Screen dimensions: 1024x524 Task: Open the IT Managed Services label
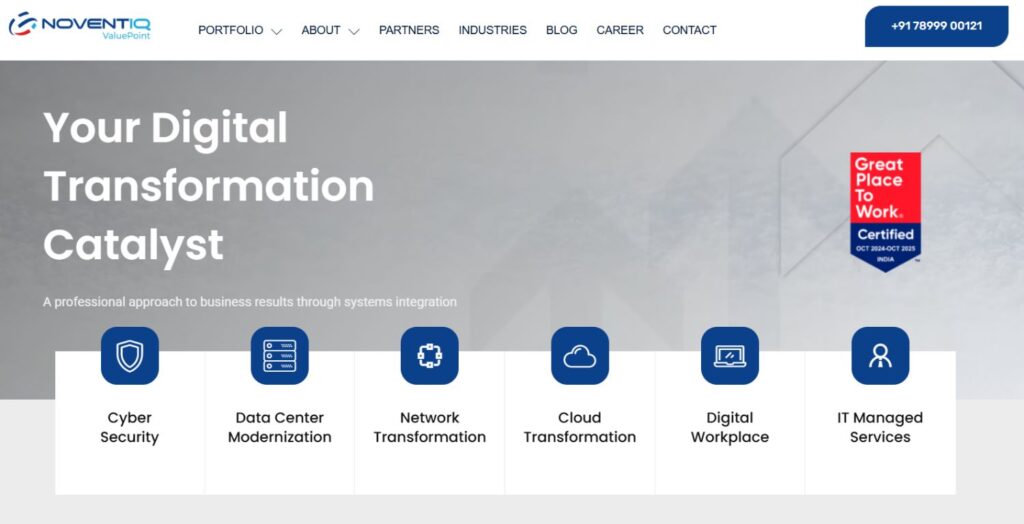coord(880,427)
